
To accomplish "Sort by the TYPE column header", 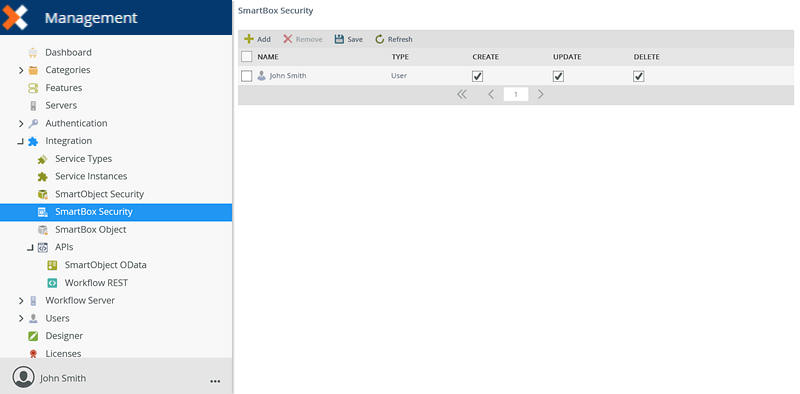I will (400, 57).
